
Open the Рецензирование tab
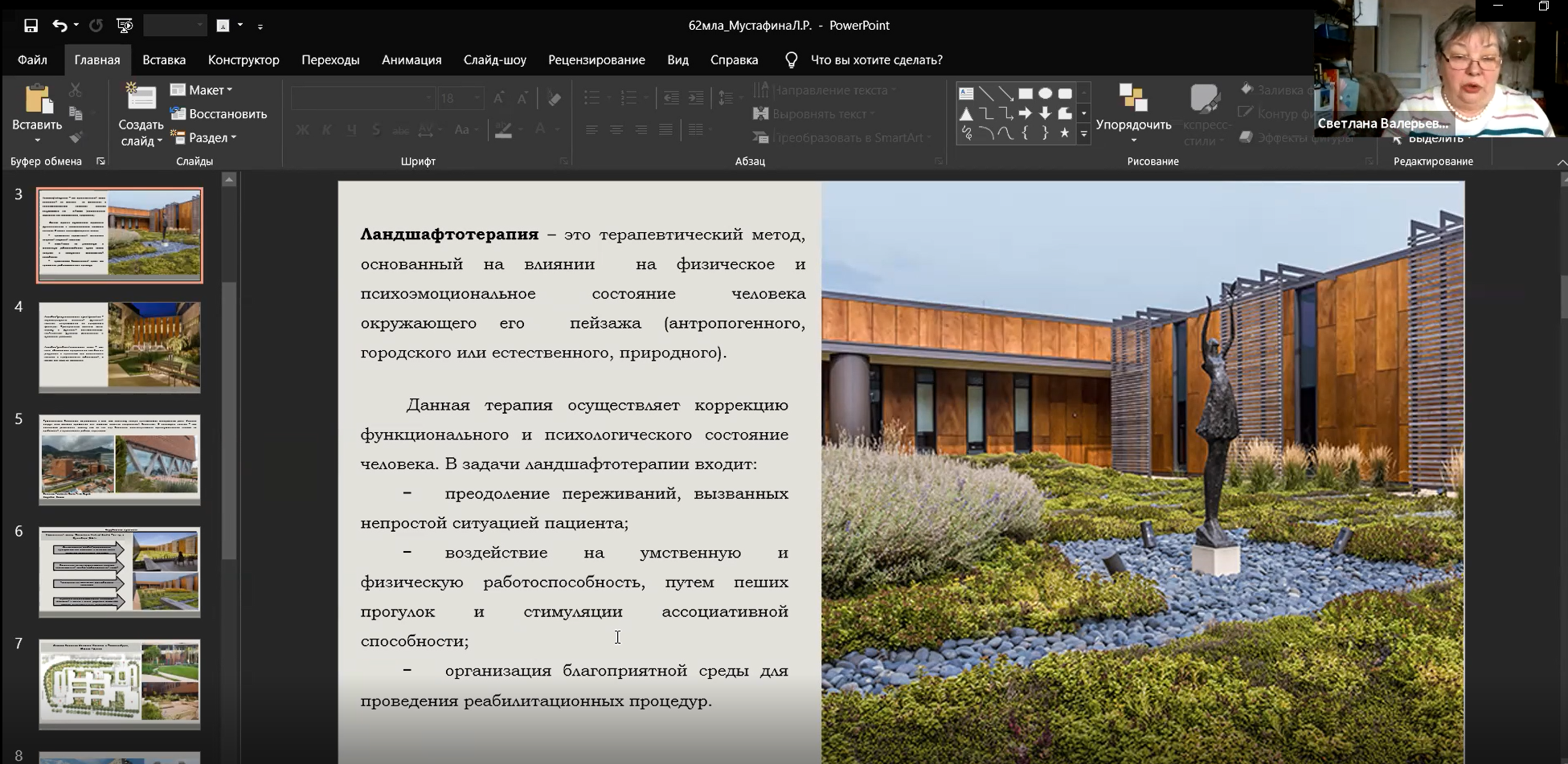pos(596,60)
